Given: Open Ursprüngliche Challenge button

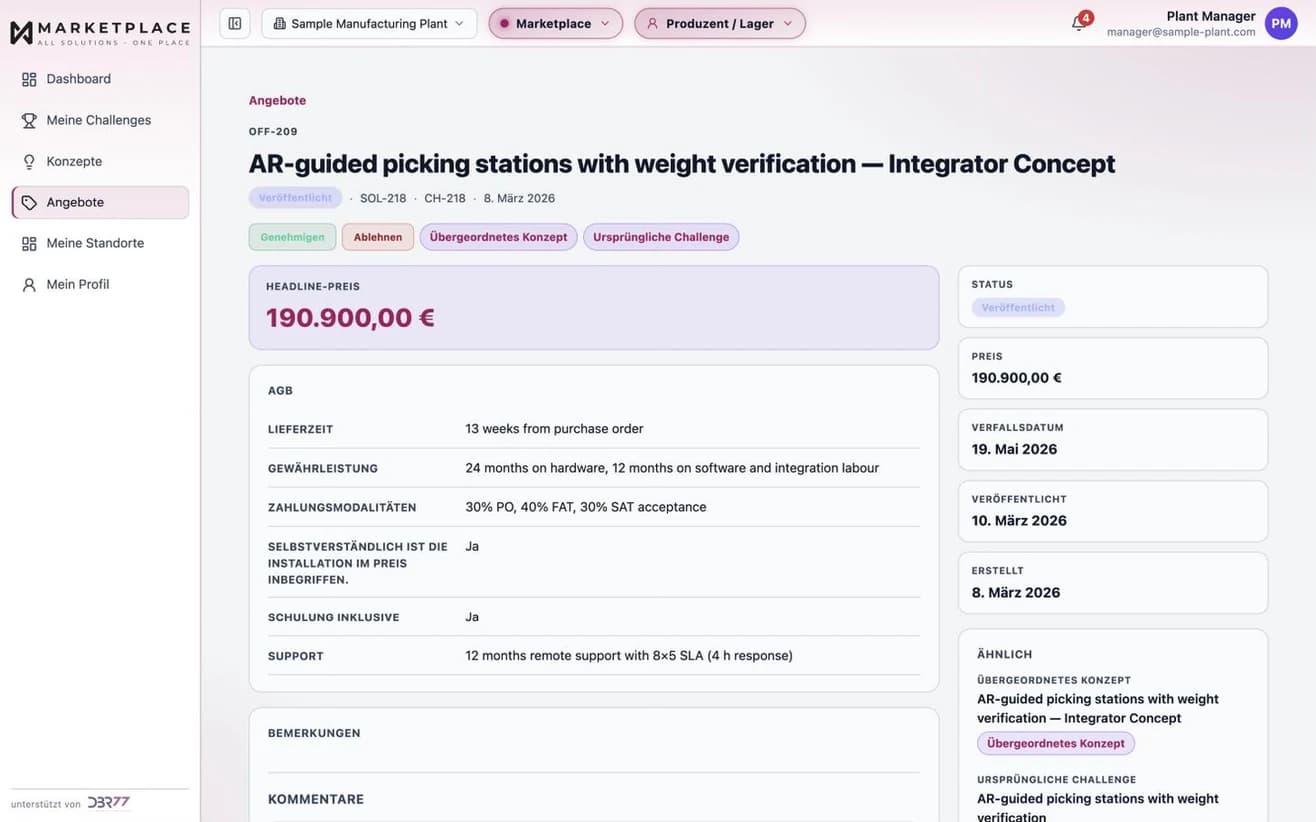Looking at the screenshot, I should point(661,237).
